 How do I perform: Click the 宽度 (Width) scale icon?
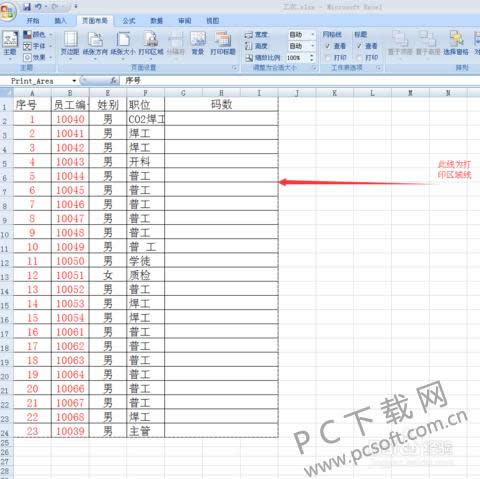pos(249,35)
